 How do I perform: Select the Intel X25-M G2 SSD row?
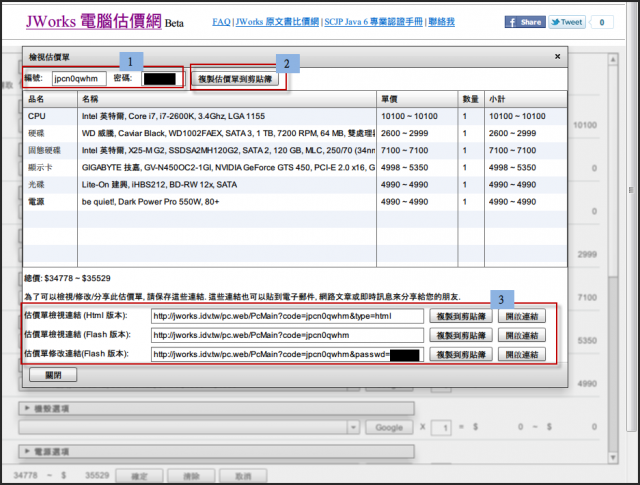295,151
